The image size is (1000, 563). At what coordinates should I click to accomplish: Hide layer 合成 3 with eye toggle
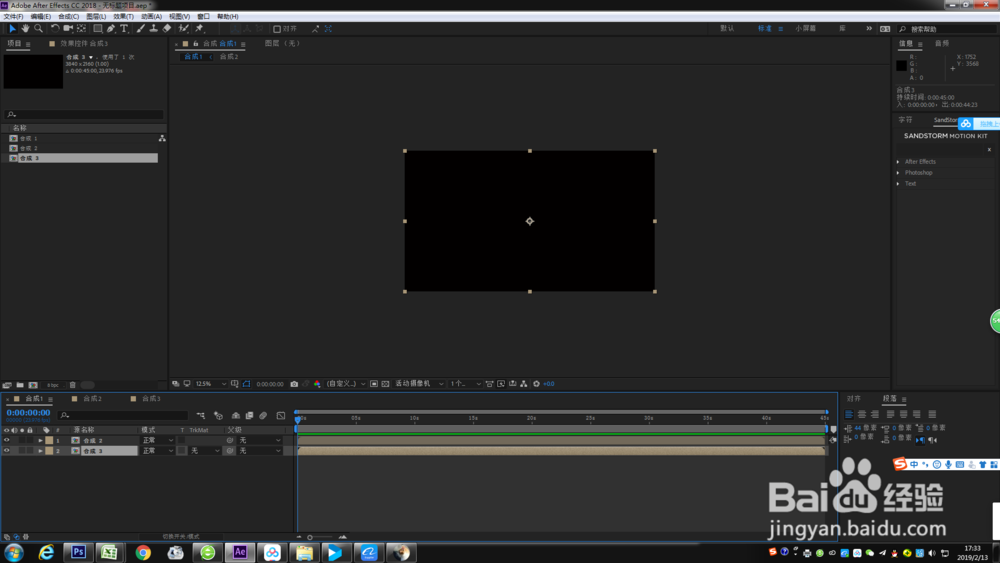point(6,451)
